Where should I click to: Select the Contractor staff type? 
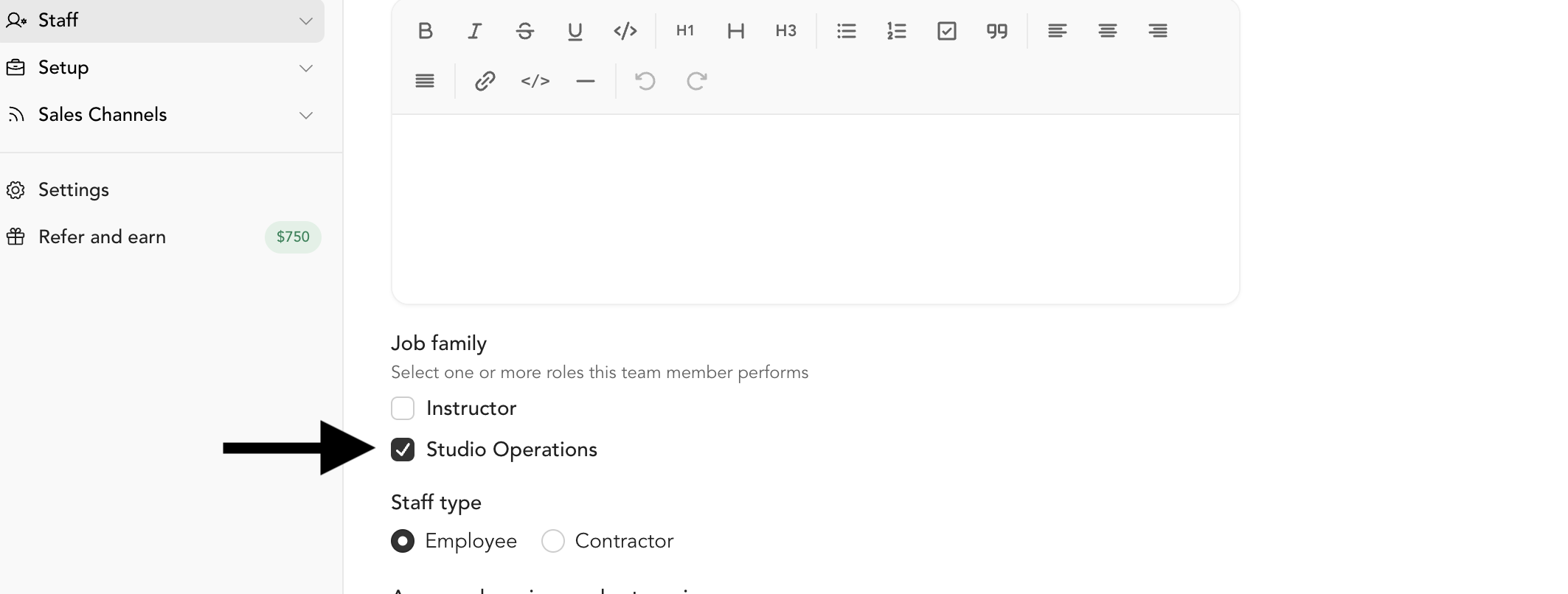point(553,541)
